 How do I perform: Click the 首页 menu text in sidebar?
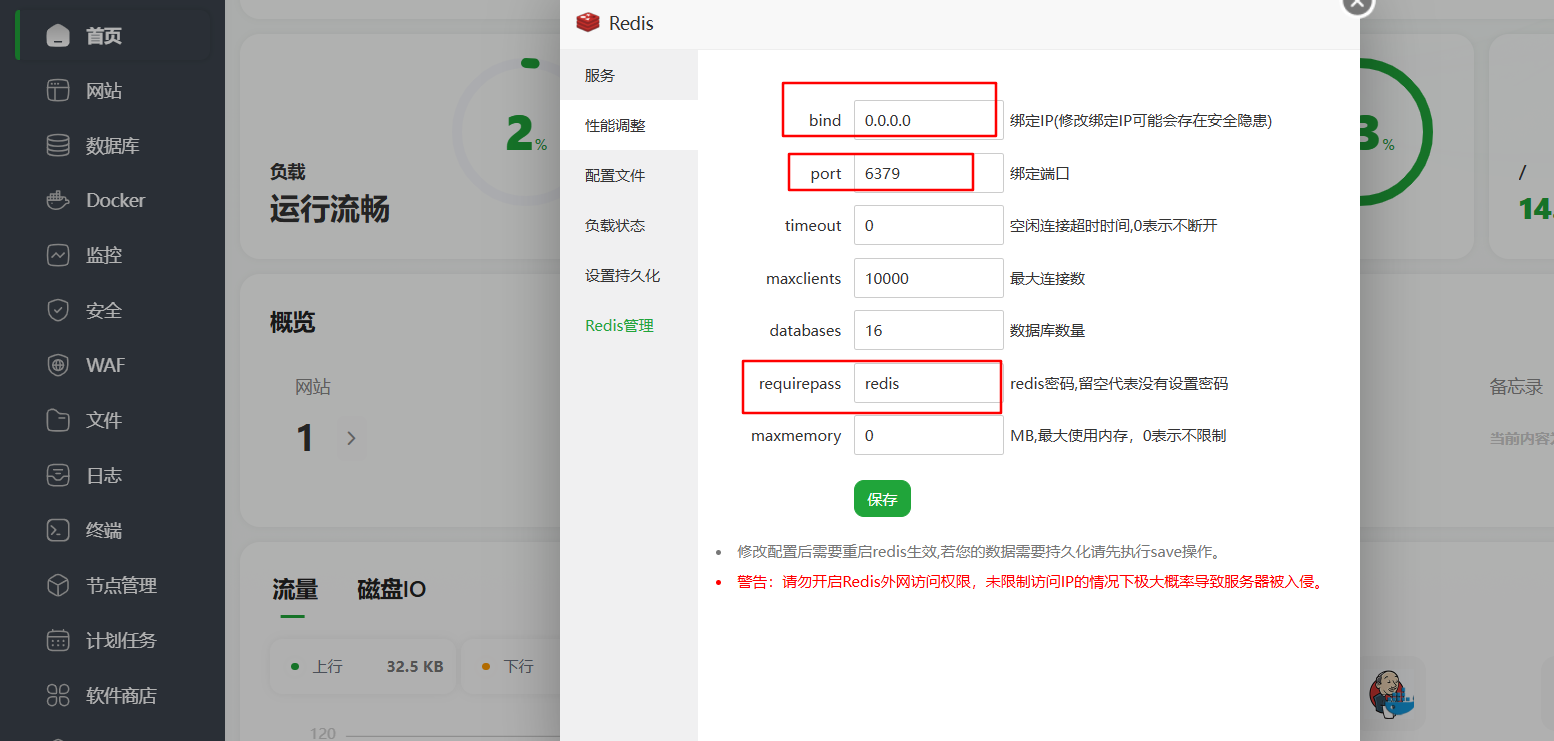point(104,36)
